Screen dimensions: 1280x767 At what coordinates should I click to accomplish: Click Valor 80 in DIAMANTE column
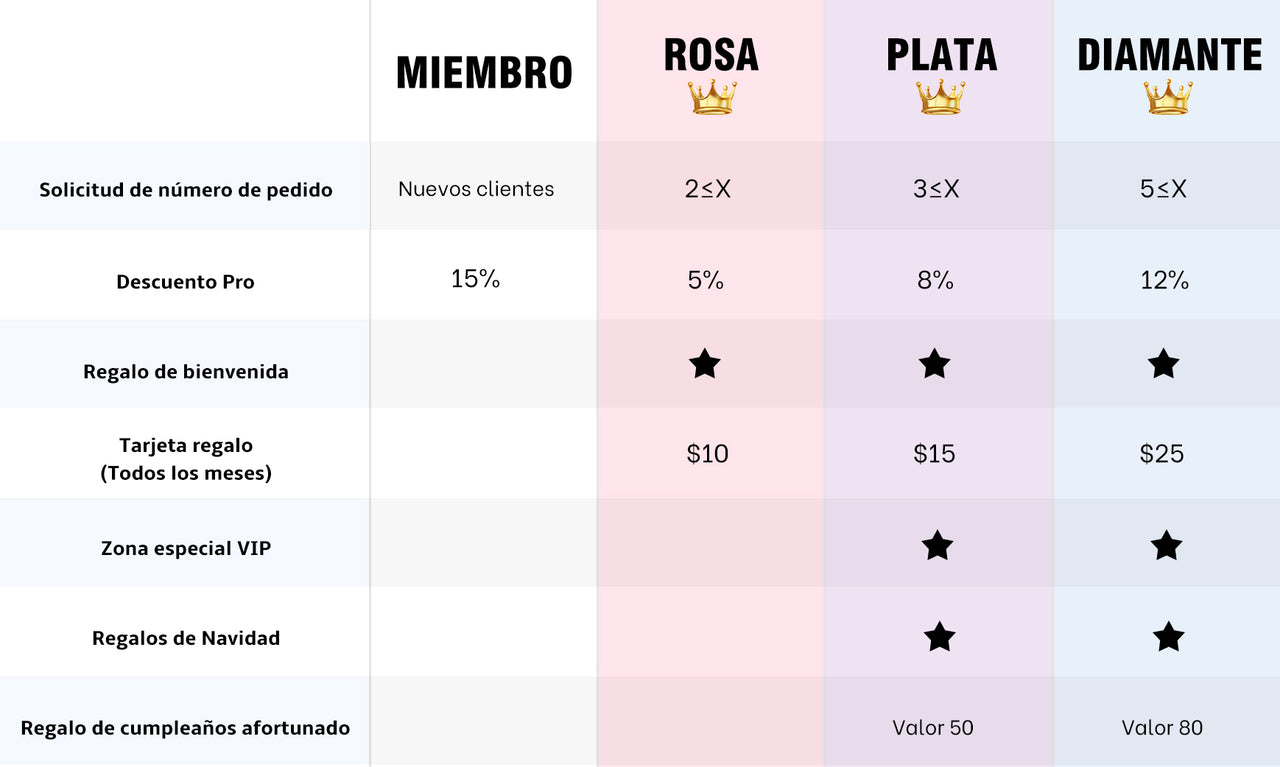point(1162,728)
